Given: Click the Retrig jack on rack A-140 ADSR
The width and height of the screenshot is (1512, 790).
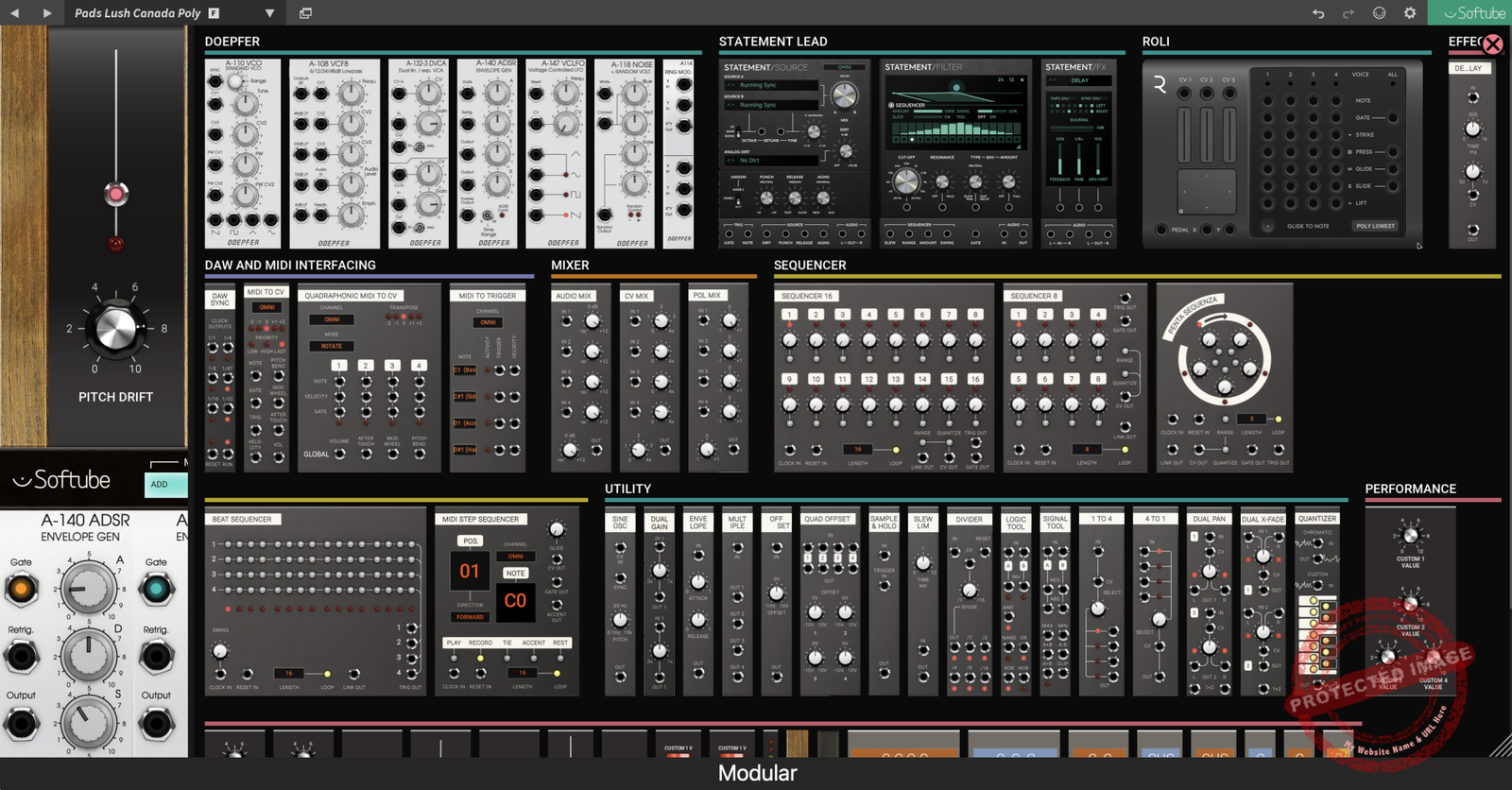Looking at the screenshot, I should (x=21, y=656).
